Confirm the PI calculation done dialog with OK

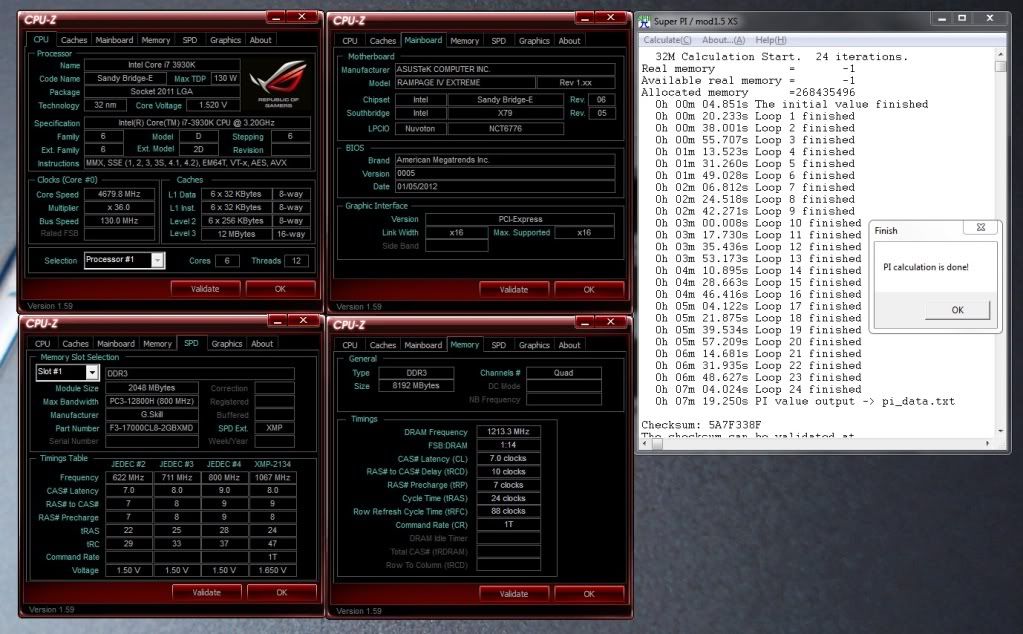click(957, 310)
